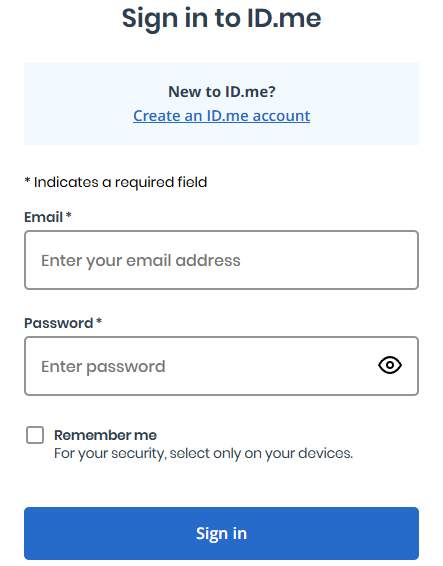Click the asterisk before 'Indicates a required field'
This screenshot has width=443, height=566.
coord(27,180)
